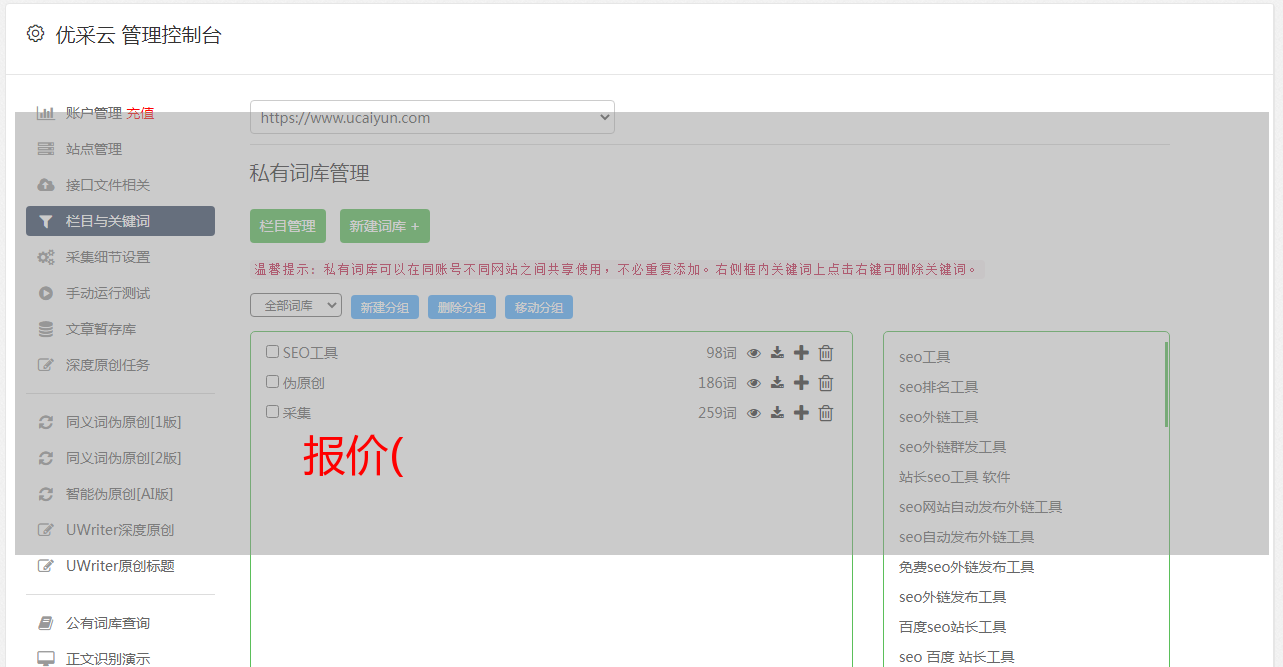Click the edit icon beside UWriter原创标题
The height and width of the screenshot is (667, 1283).
click(45, 566)
